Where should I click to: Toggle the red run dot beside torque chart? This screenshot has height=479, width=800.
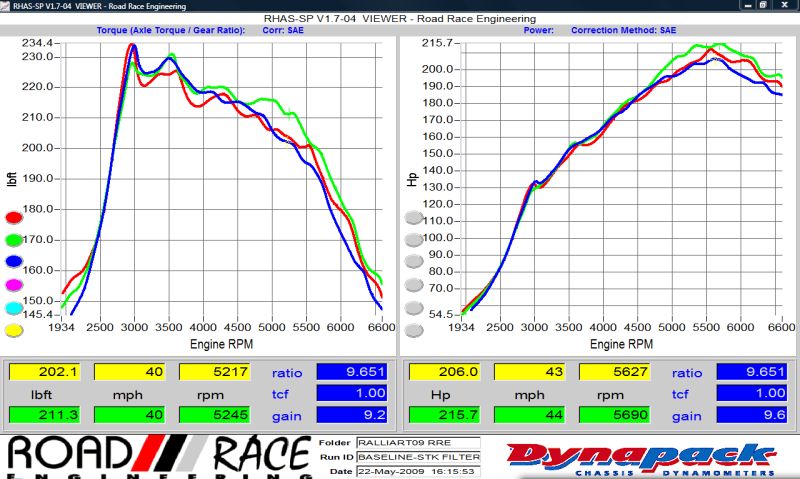point(13,217)
